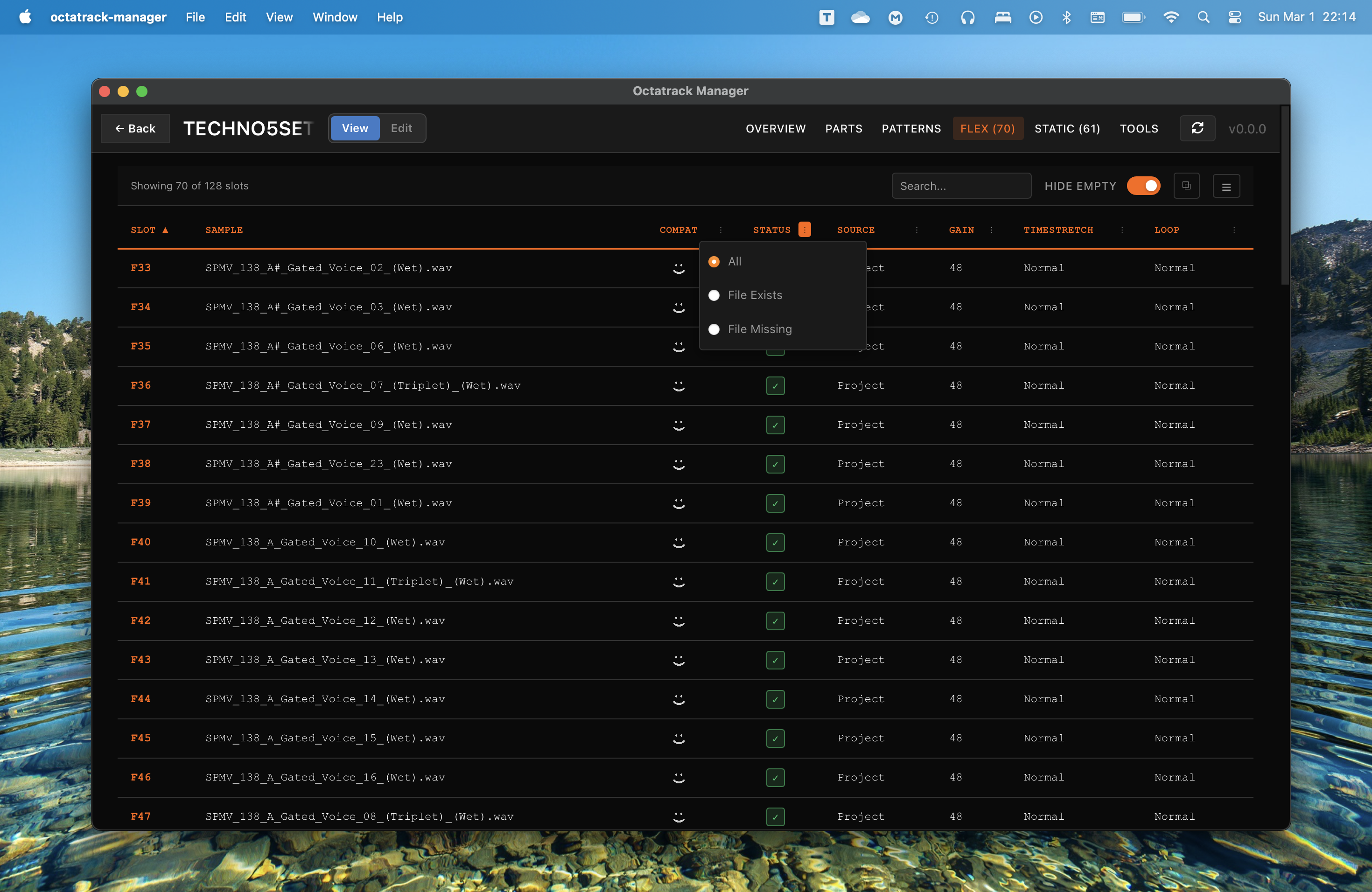Screen dimensions: 1372x892
Task: Click the compatibility smiley icon on row F47
Action: (679, 816)
